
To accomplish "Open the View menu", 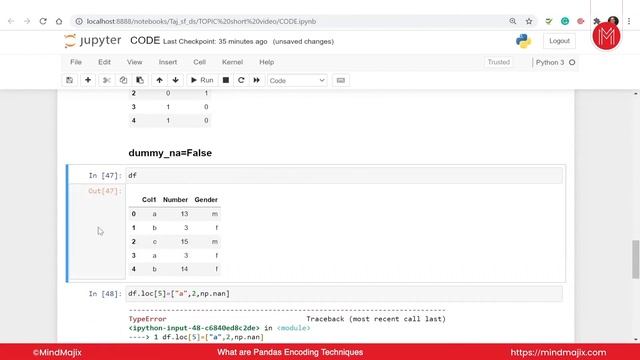I will coord(134,62).
